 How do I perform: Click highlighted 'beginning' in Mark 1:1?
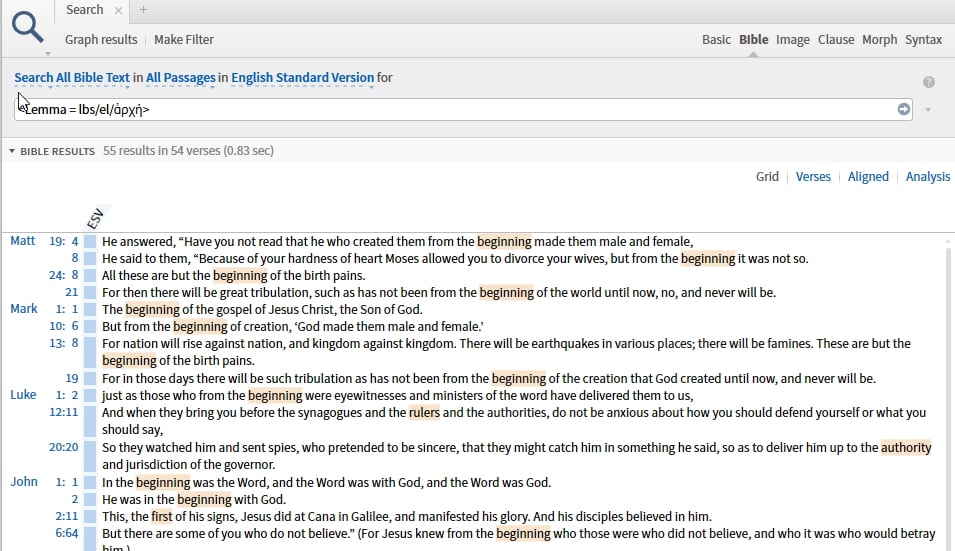tap(152, 310)
